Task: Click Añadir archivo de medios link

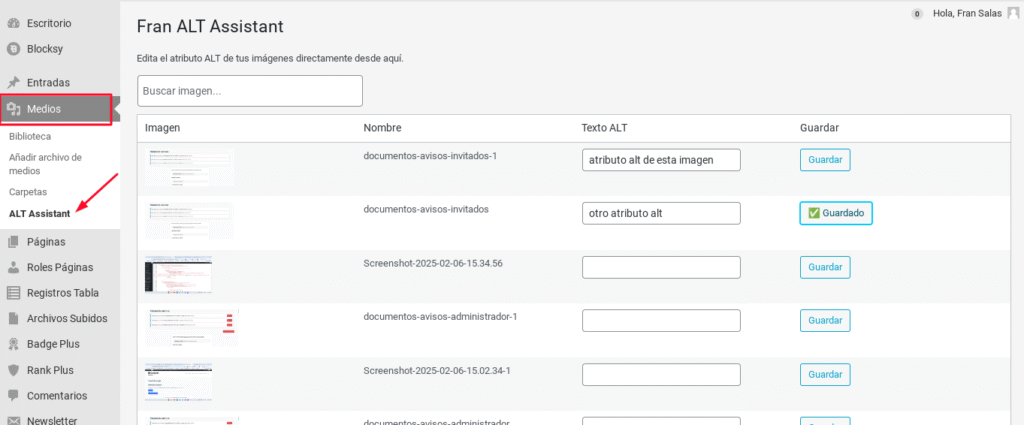Action: click(x=45, y=165)
